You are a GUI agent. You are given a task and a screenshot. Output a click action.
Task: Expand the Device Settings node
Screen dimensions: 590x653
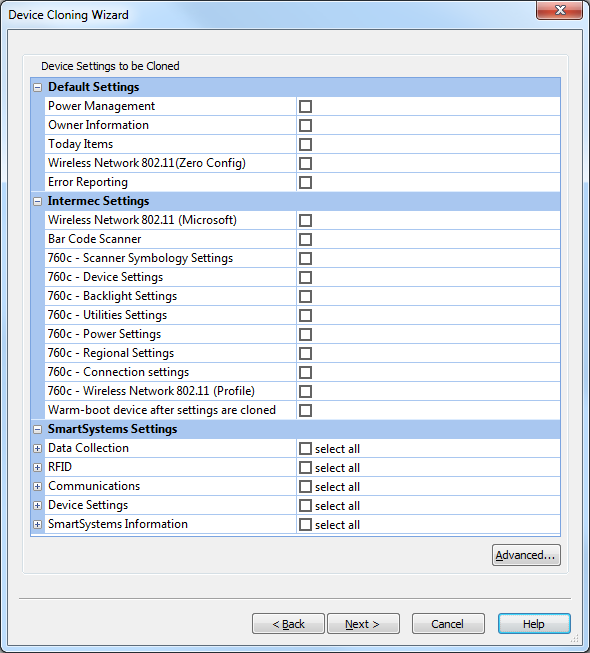point(37,506)
